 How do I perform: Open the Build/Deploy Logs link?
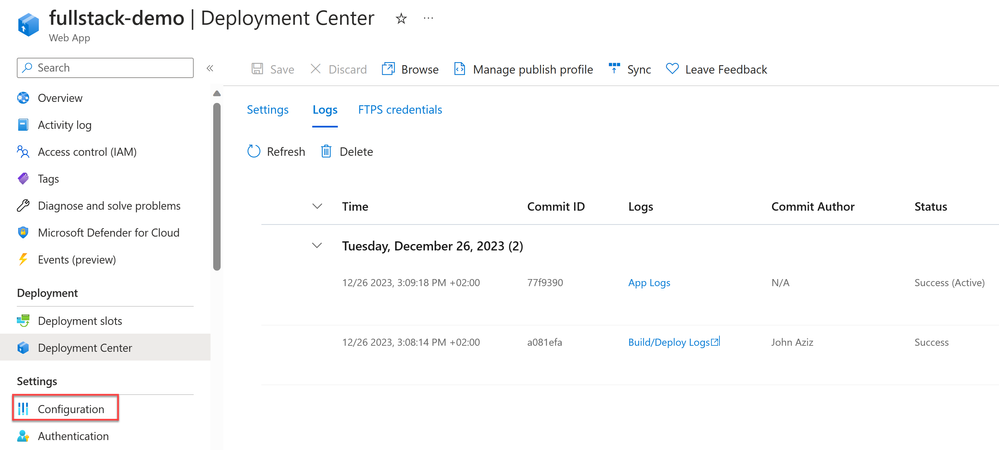point(669,342)
